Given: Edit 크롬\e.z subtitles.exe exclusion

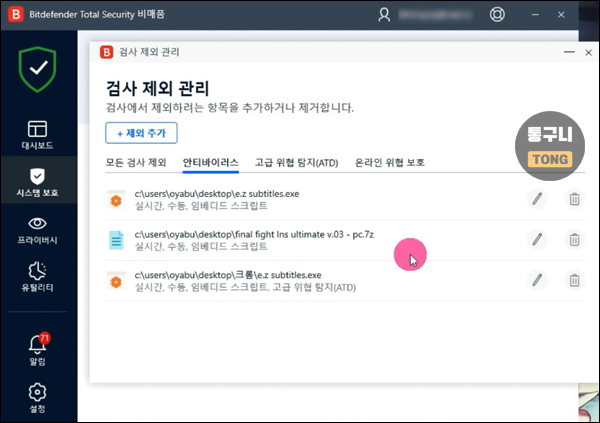Looking at the screenshot, I should pyautogui.click(x=537, y=280).
